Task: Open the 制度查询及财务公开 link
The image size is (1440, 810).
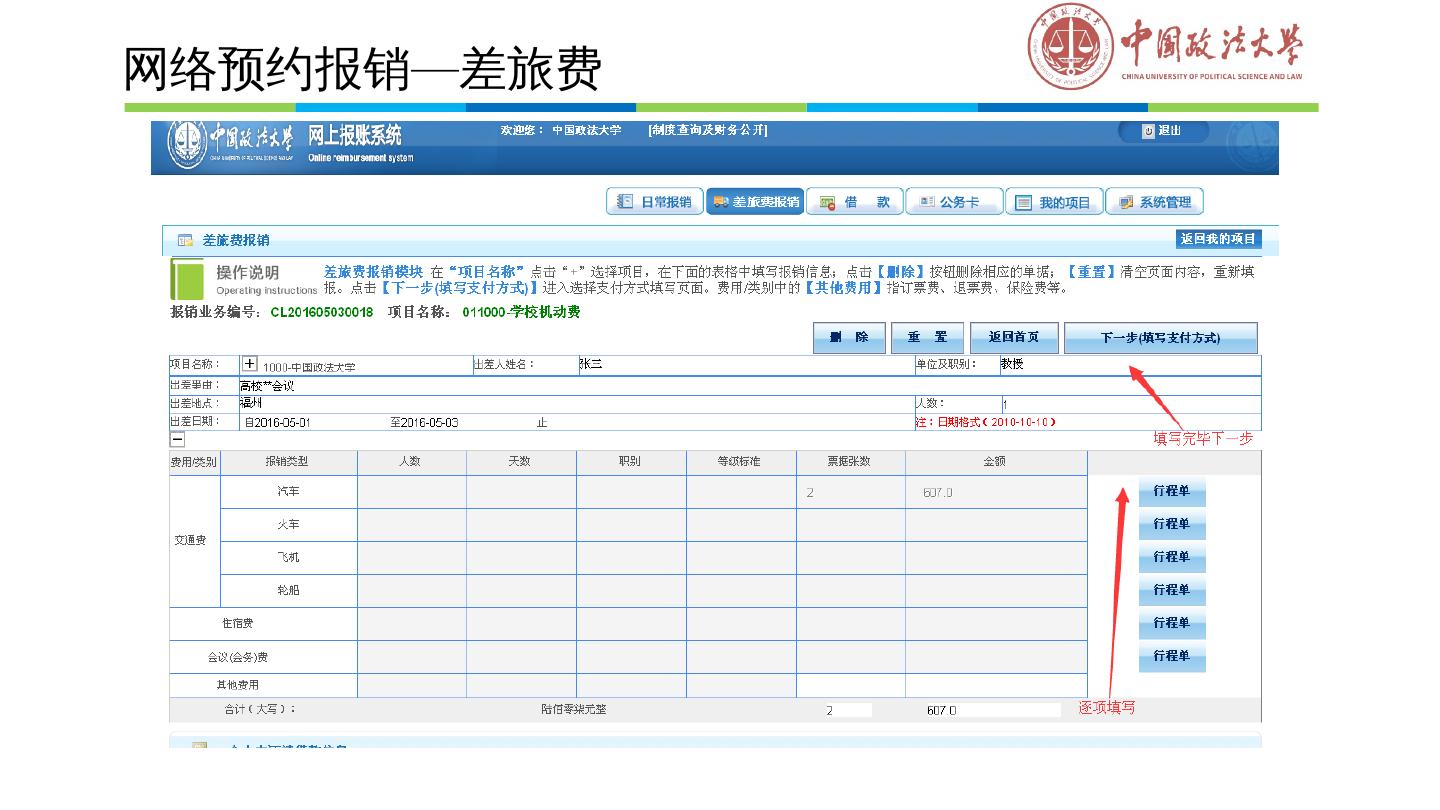Action: click(x=707, y=130)
